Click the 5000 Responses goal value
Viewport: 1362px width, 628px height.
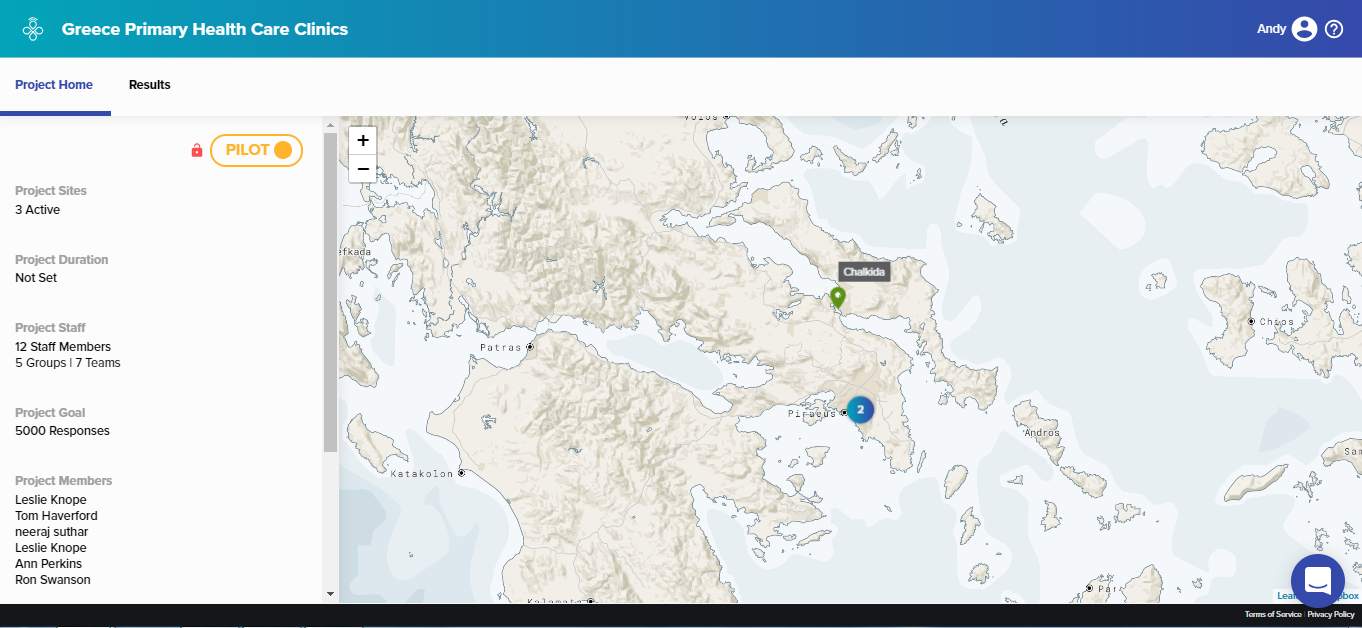pyautogui.click(x=62, y=431)
